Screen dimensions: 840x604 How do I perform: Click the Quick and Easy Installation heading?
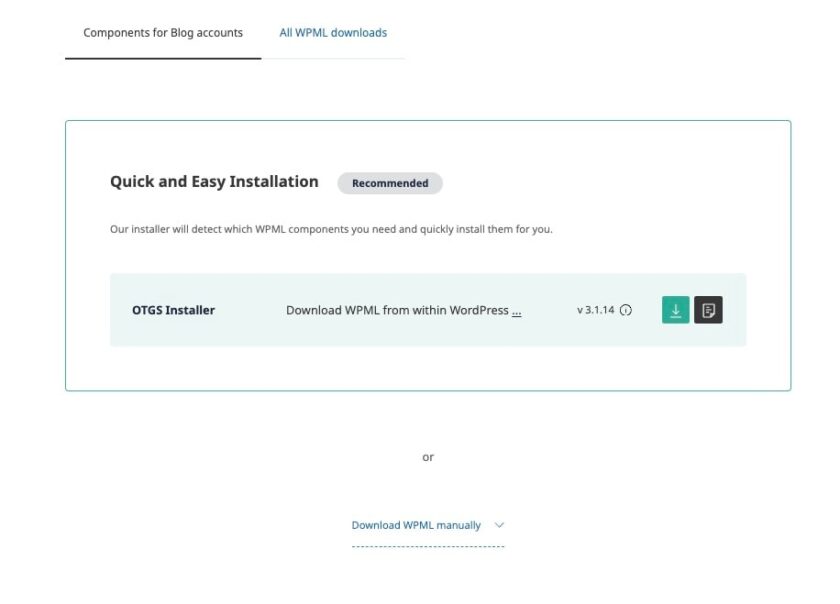tap(214, 182)
